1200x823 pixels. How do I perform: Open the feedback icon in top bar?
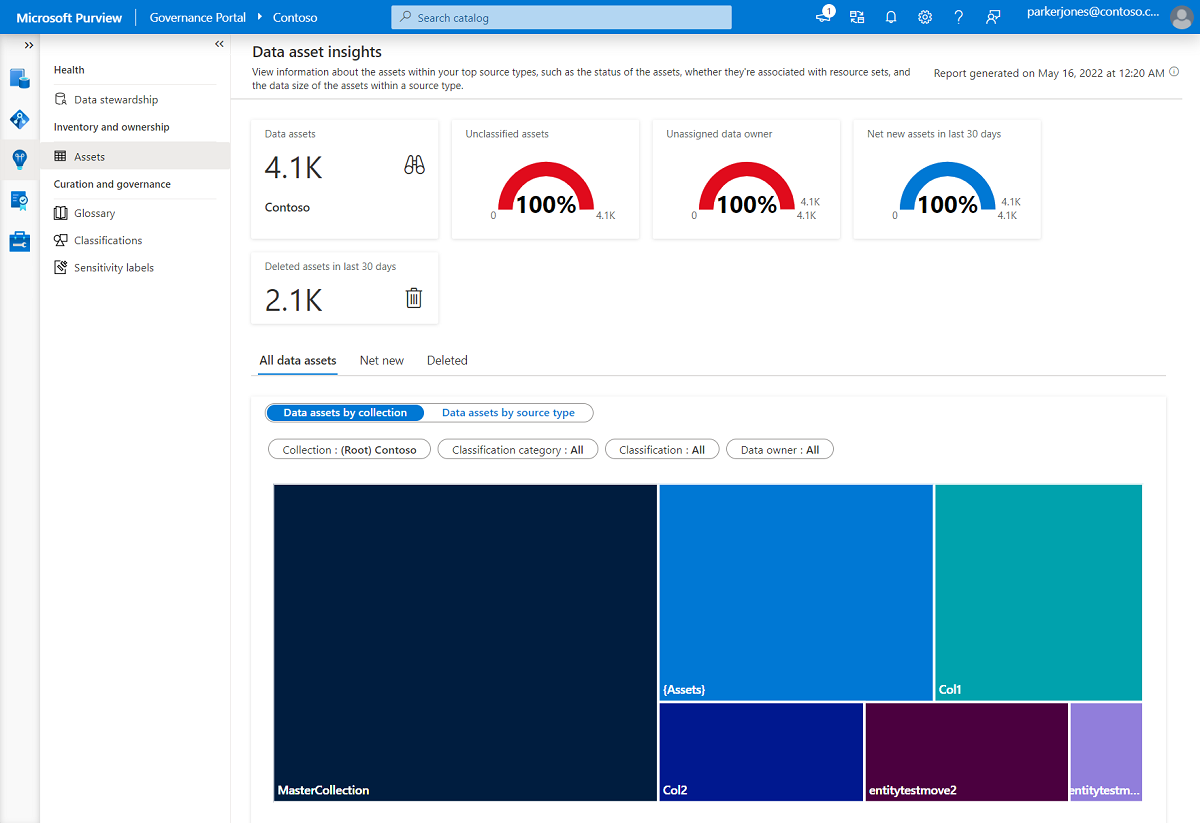pos(992,17)
